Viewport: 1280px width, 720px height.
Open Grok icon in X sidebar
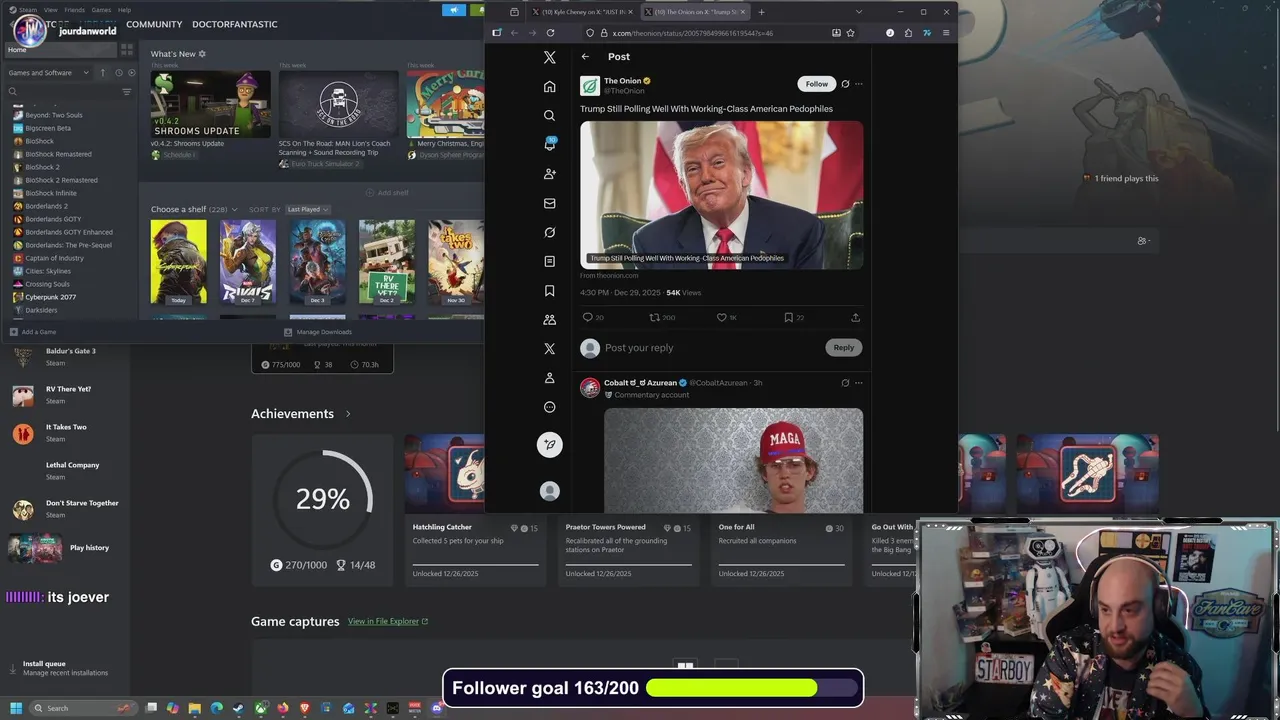pyautogui.click(x=549, y=232)
